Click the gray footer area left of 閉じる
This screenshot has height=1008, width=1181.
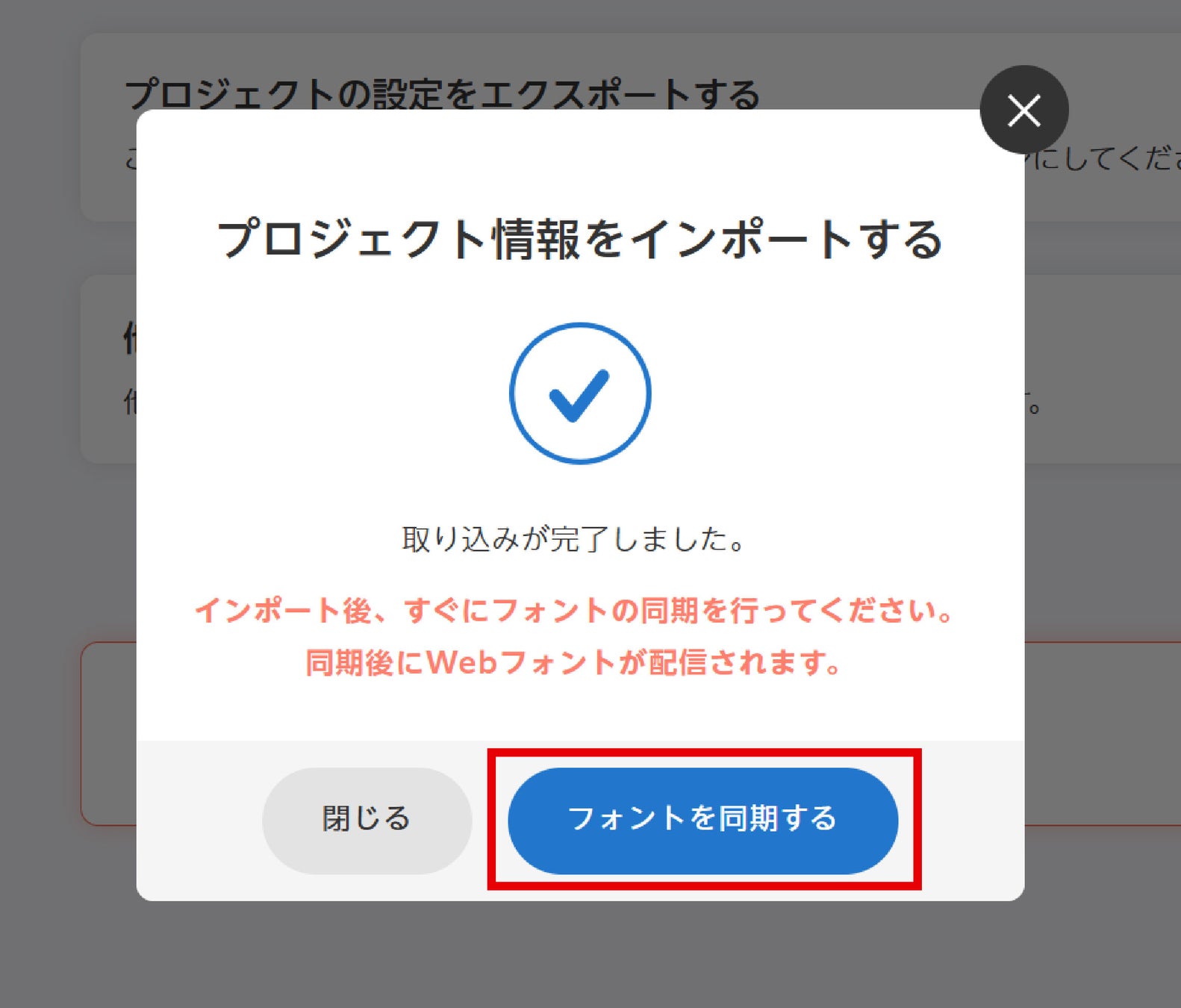[199, 820]
